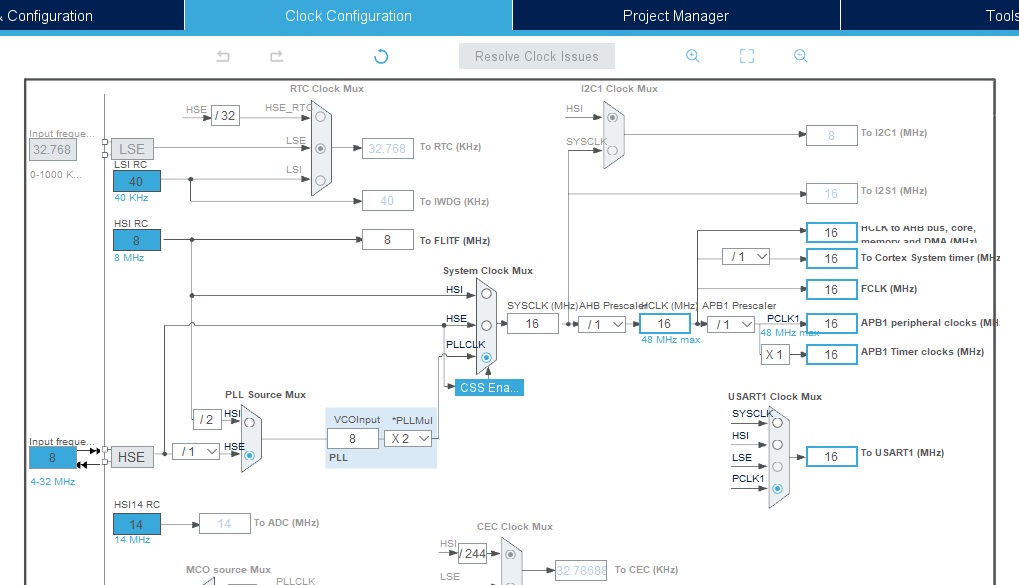1019x585 pixels.
Task: Open the AHB Prescaler dropdown
Action: click(602, 324)
